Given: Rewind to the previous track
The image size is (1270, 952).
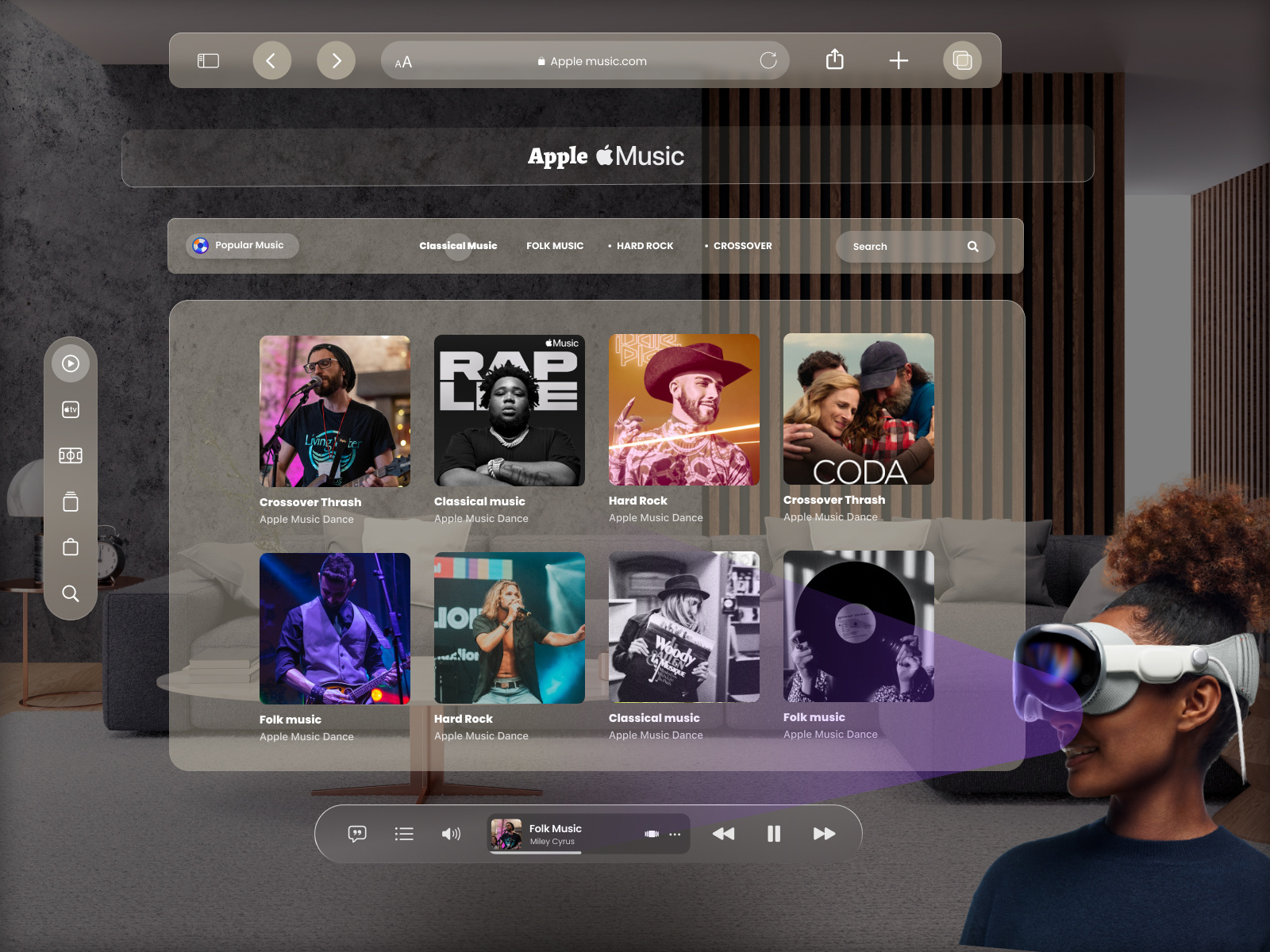Looking at the screenshot, I should [723, 834].
